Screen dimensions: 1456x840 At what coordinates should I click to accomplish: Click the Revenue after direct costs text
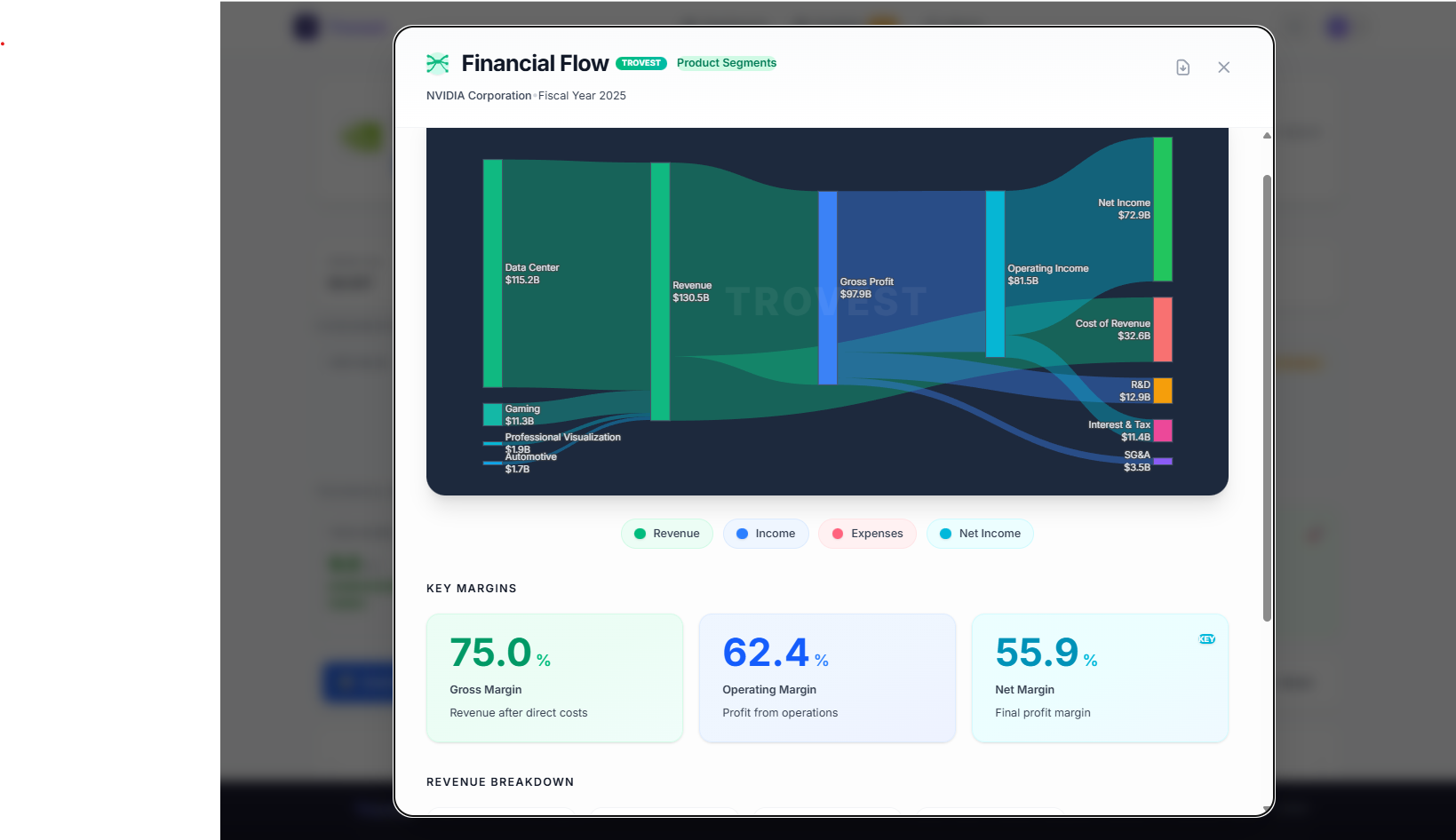[519, 713]
